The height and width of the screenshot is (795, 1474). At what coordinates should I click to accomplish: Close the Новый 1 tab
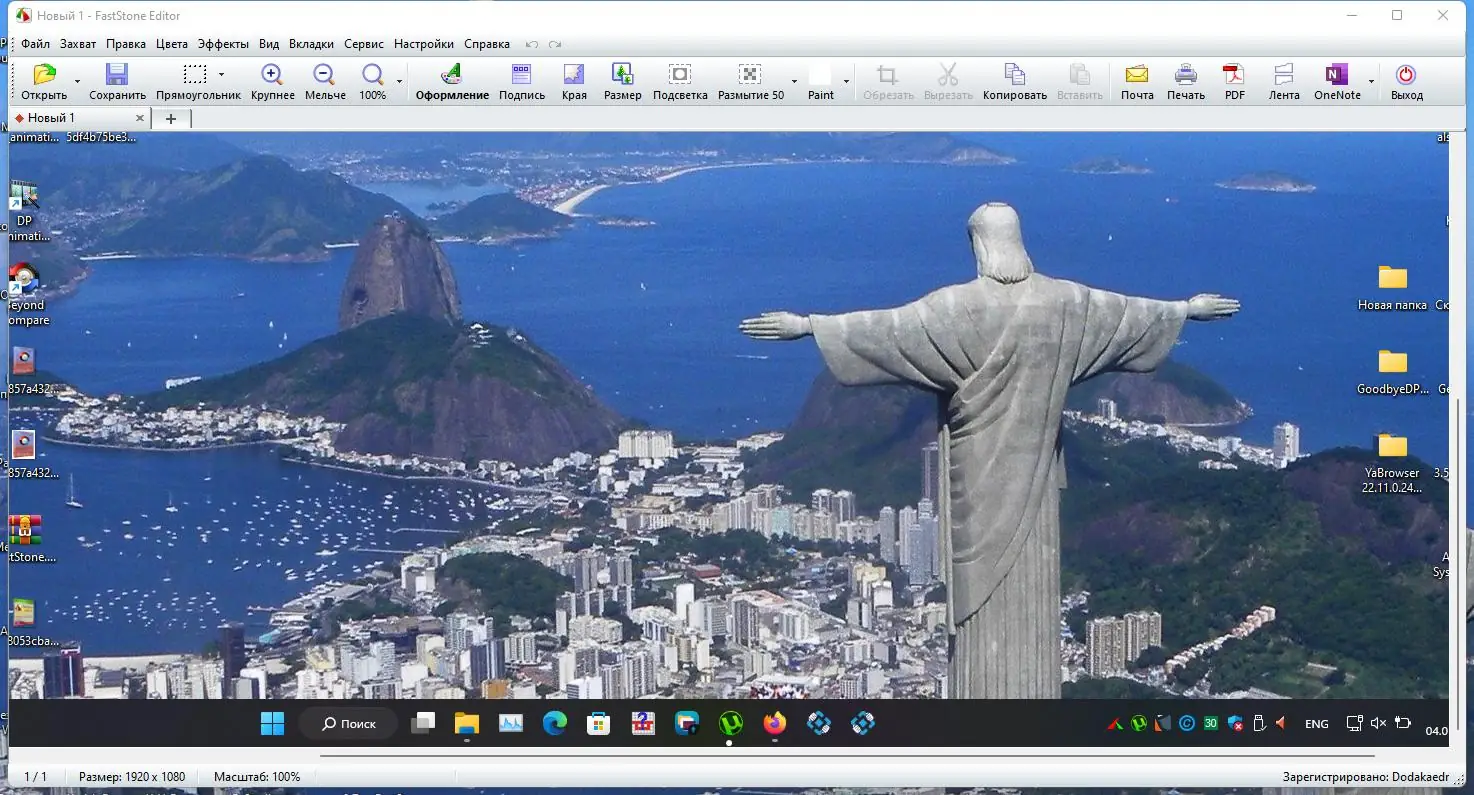tap(140, 118)
